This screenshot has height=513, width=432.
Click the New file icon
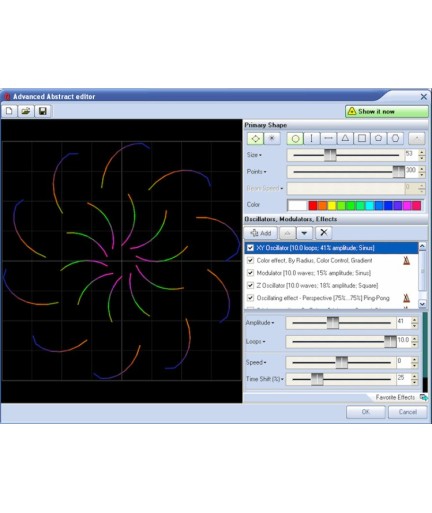(x=9, y=111)
